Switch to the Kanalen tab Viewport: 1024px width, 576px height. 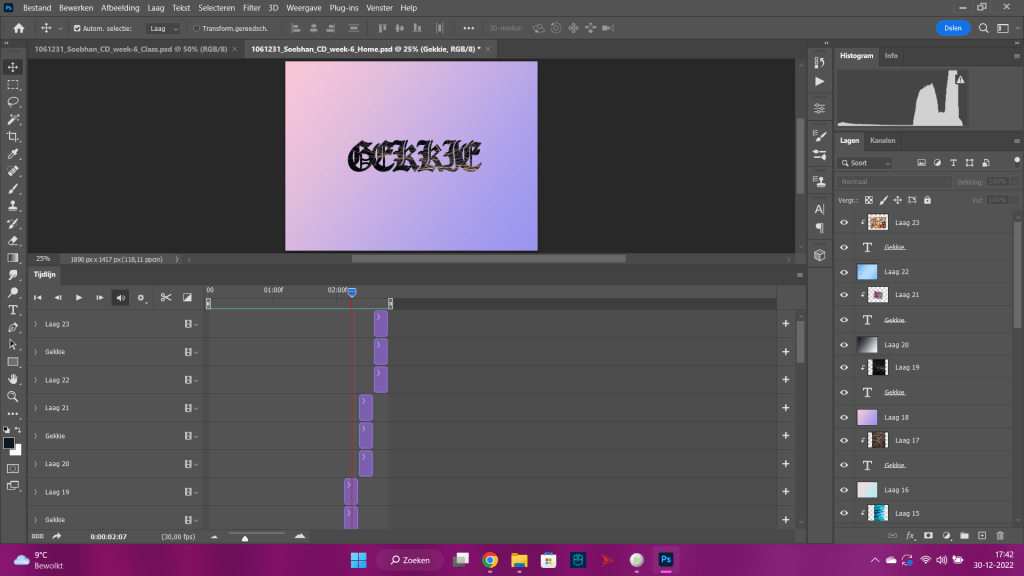[x=882, y=140]
